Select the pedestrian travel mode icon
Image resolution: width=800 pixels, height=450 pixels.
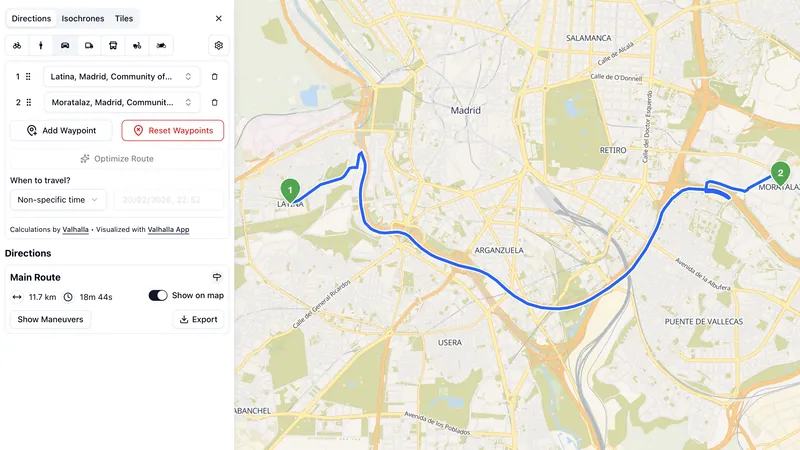point(41,45)
